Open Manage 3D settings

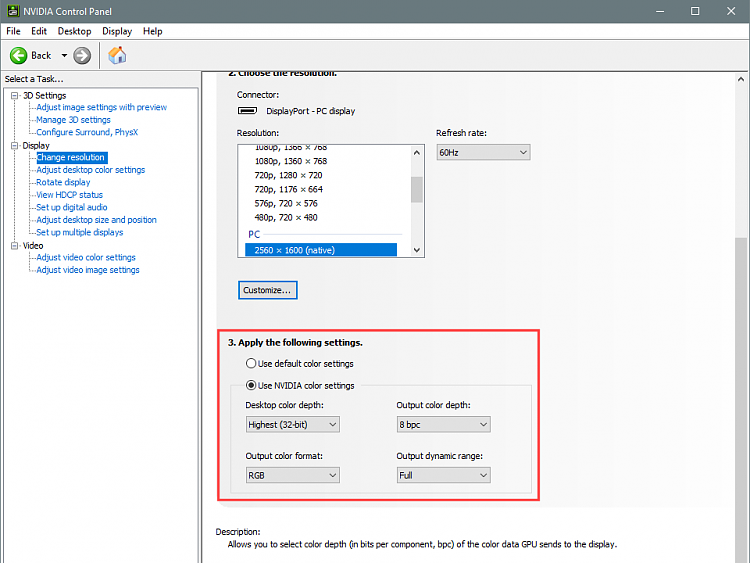tap(73, 120)
